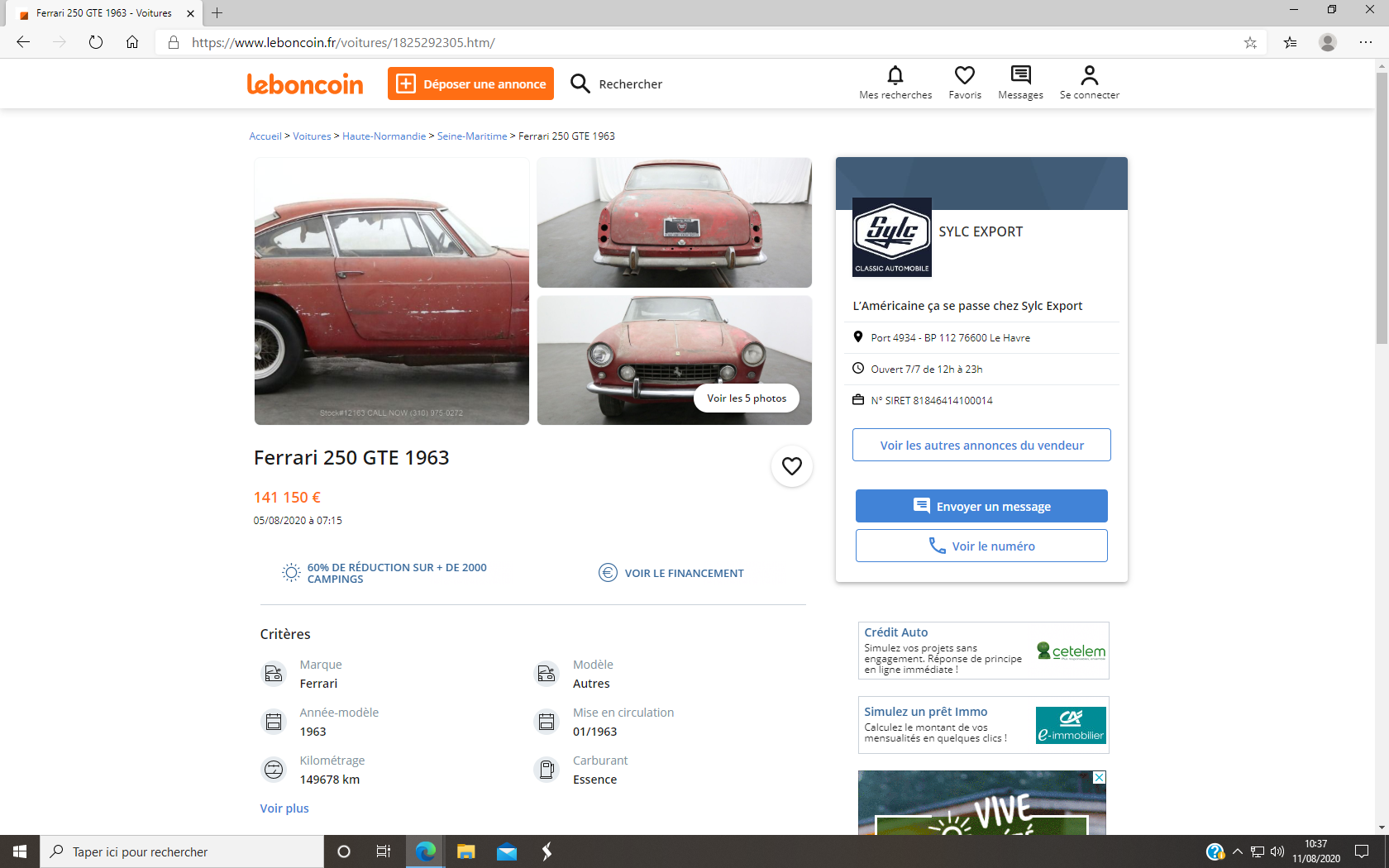Screen dimensions: 1389x868
Task: Go to Seine-Maritime breadcrumb
Action: [472, 136]
